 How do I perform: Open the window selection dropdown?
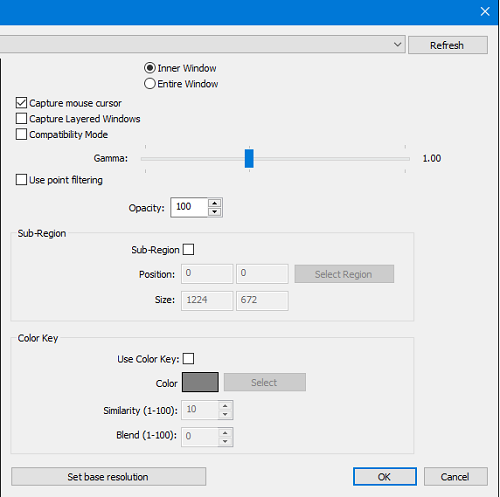point(397,44)
